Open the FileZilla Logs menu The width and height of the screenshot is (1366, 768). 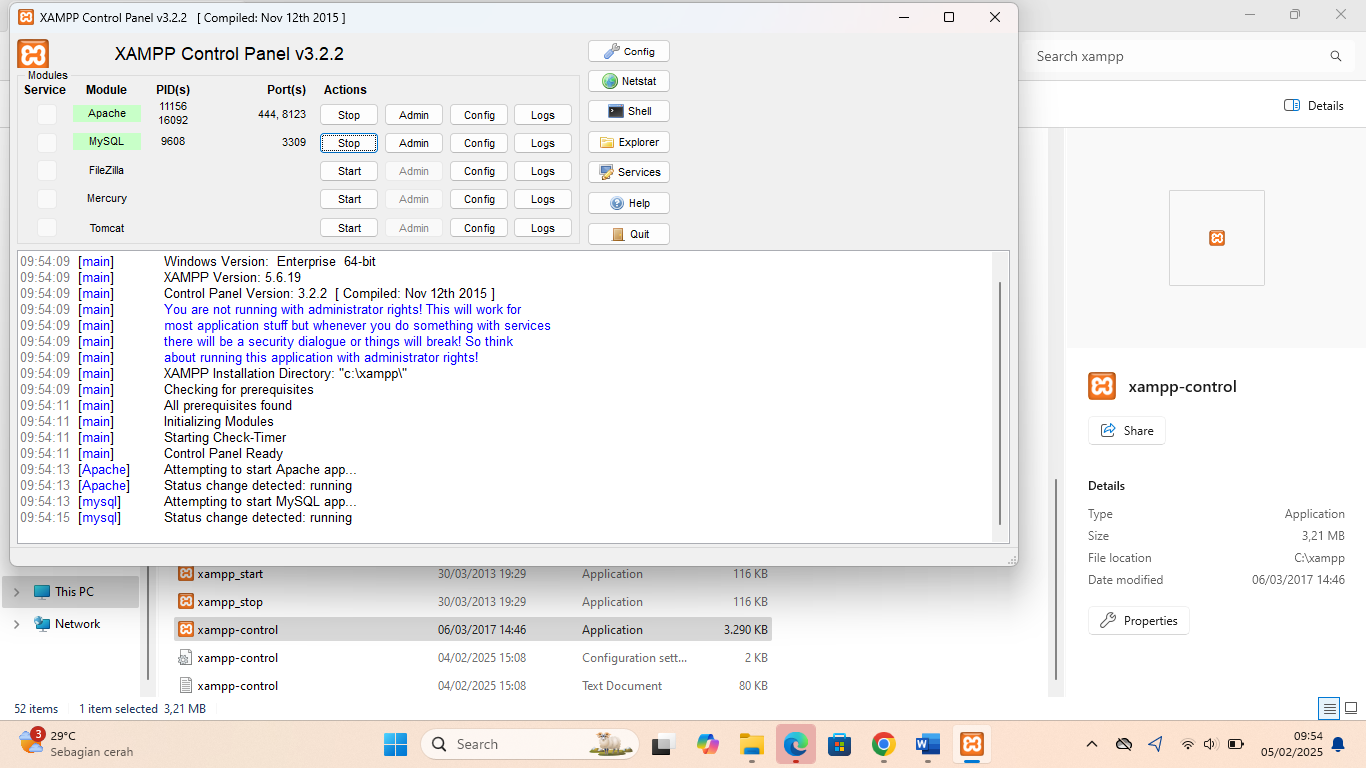tap(543, 171)
